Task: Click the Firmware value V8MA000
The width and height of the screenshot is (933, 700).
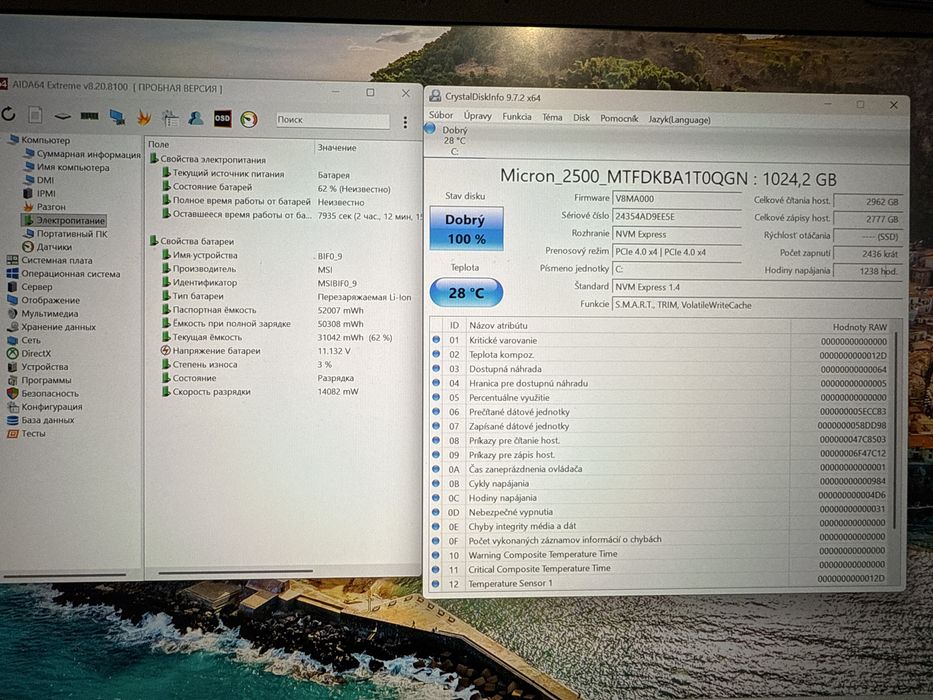Action: tap(677, 199)
